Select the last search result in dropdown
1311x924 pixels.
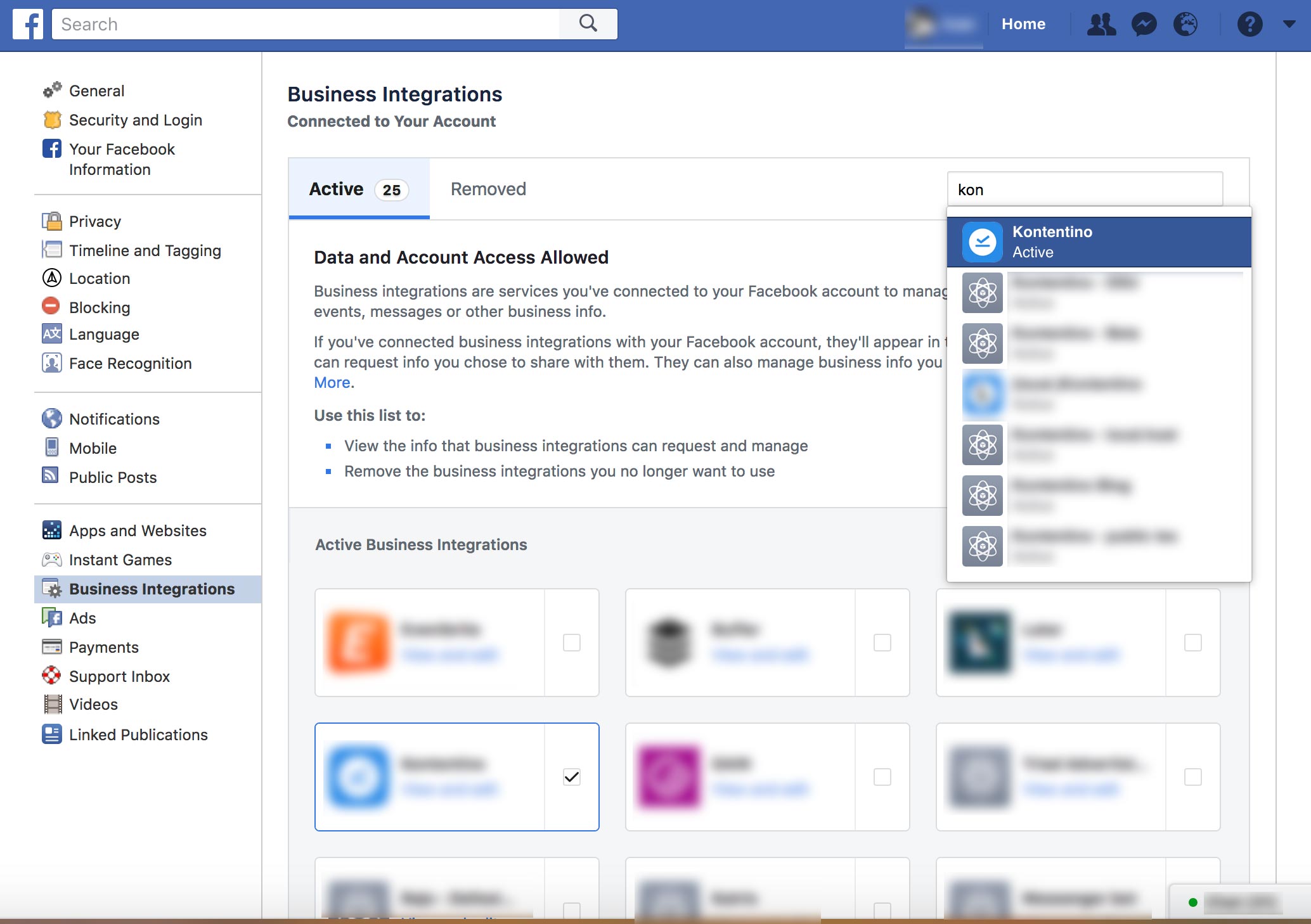point(1099,546)
